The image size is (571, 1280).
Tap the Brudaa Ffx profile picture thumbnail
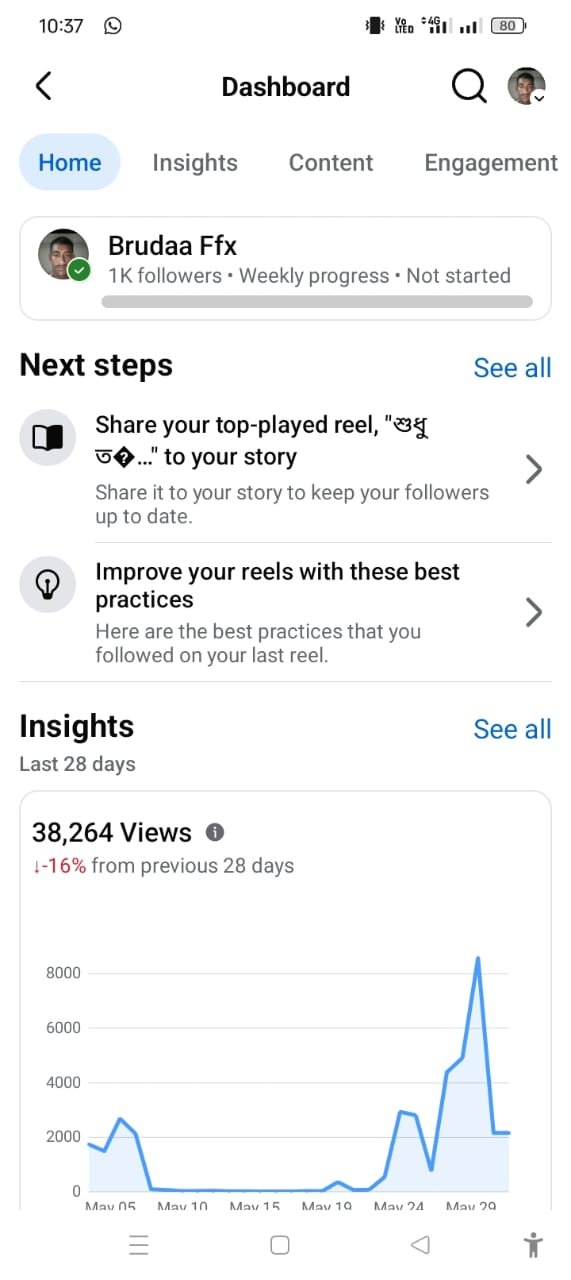tap(63, 255)
